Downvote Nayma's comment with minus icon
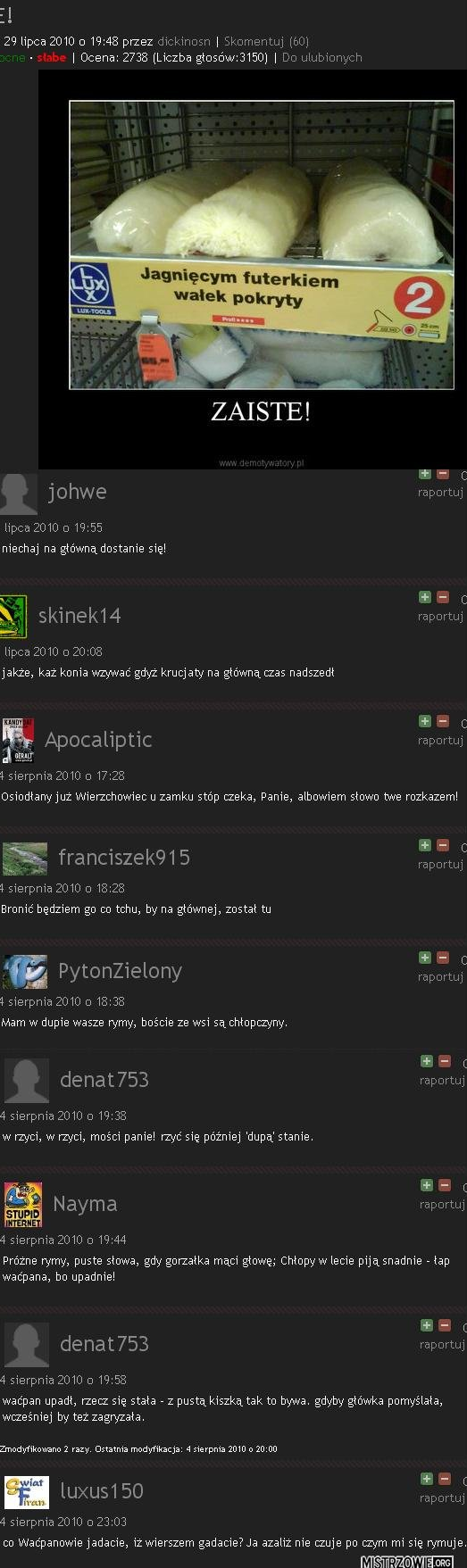This screenshot has width=467, height=1568. (444, 1185)
